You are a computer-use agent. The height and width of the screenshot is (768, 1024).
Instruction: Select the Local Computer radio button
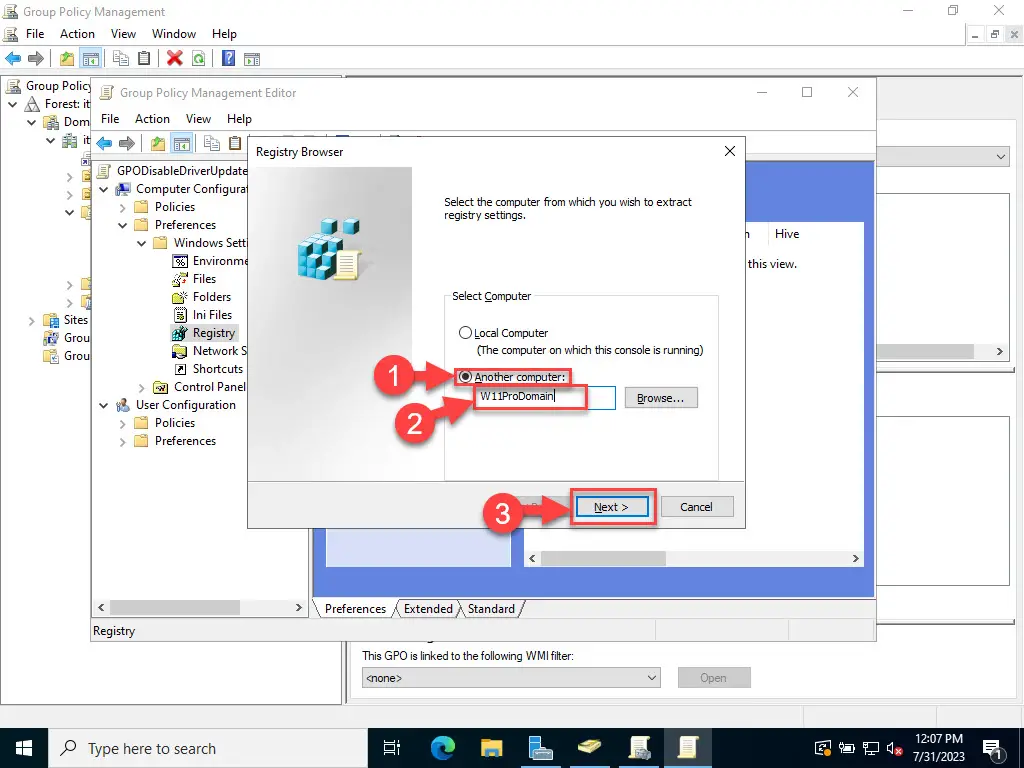(x=465, y=333)
